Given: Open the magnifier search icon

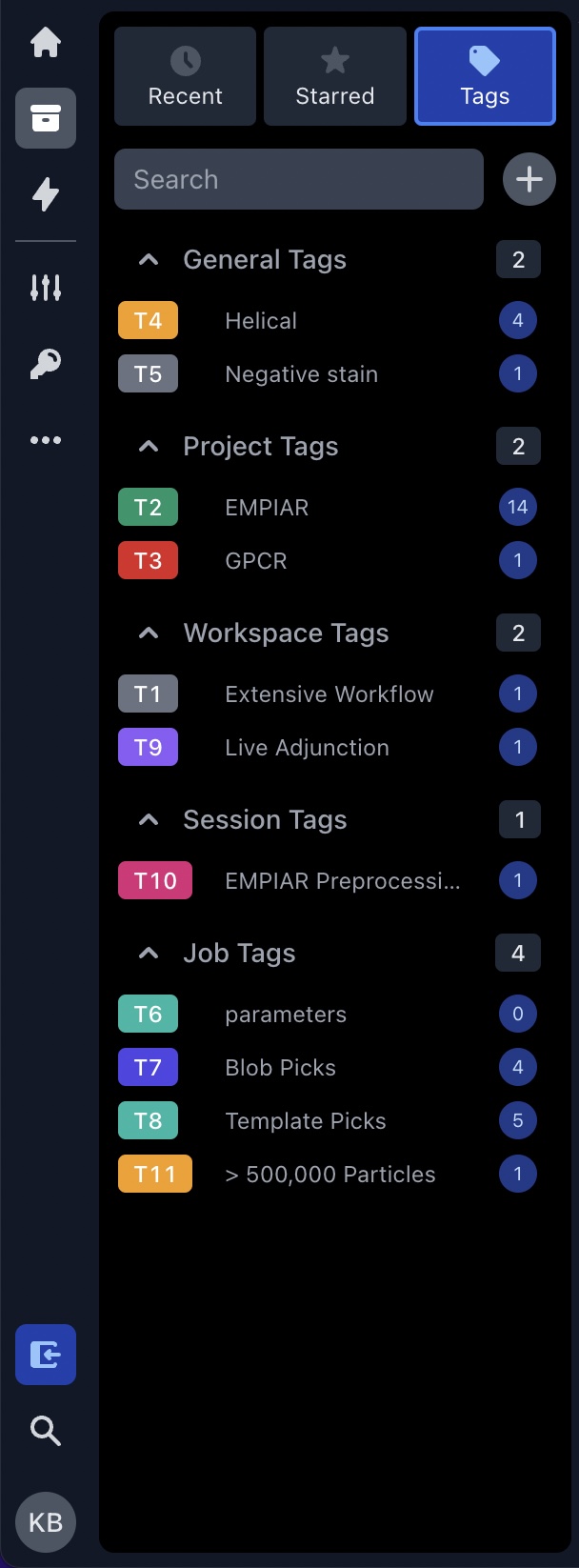Looking at the screenshot, I should point(46,1431).
